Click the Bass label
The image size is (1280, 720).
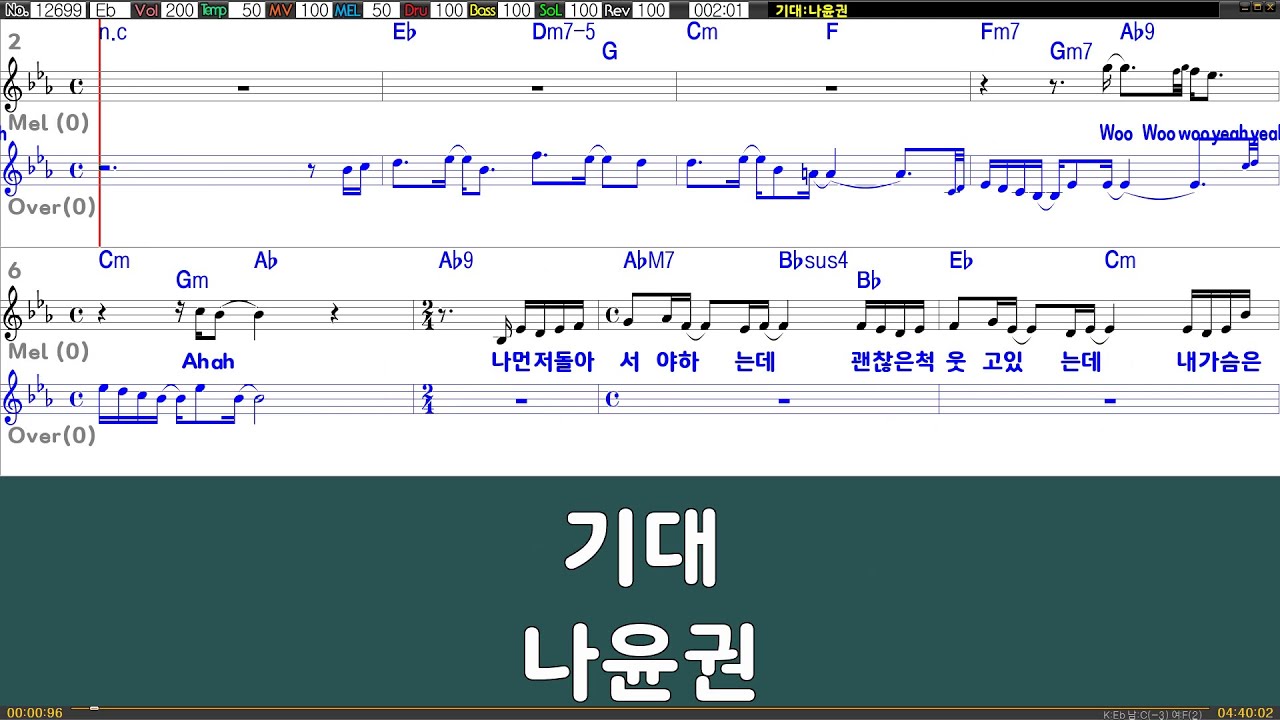pyautogui.click(x=483, y=10)
